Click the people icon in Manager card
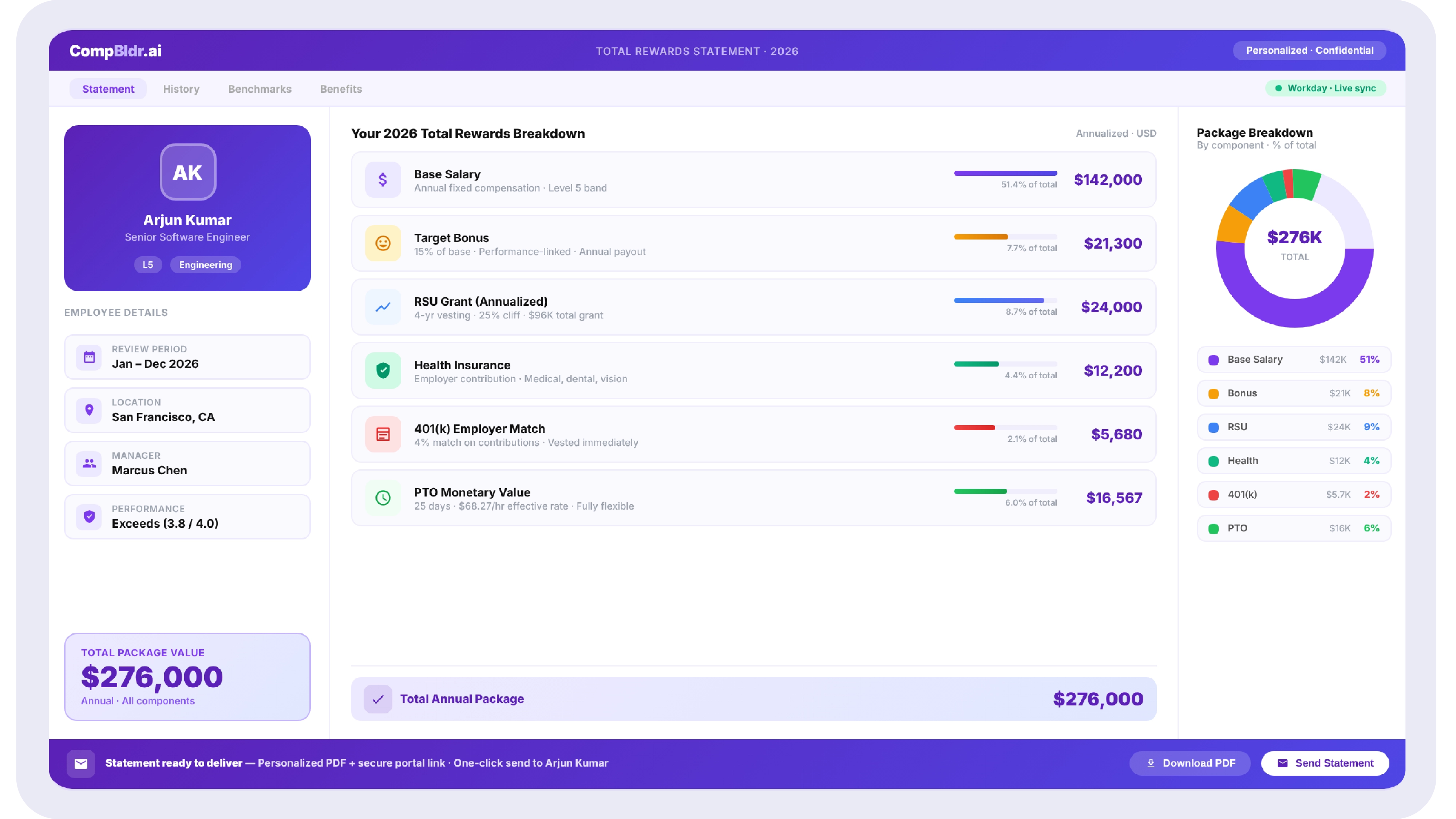The height and width of the screenshot is (819, 1456). click(89, 463)
